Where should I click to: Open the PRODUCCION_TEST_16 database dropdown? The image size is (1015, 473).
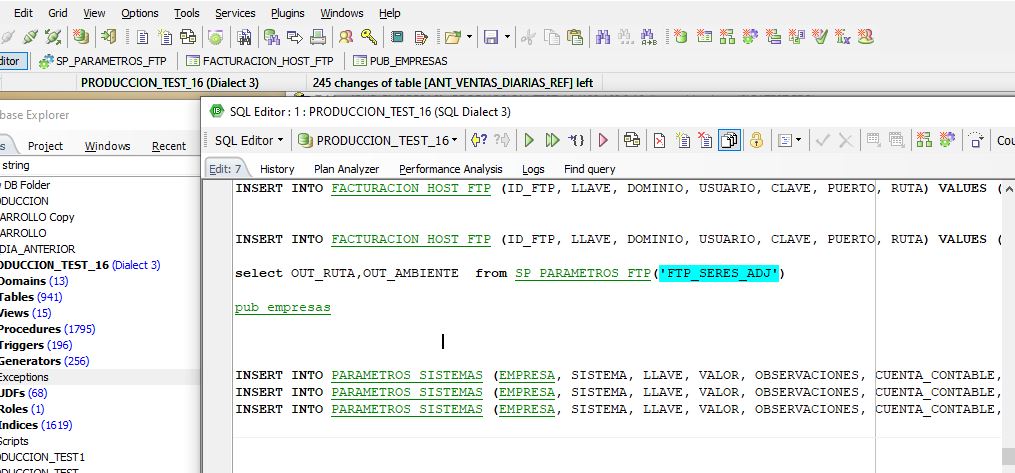[380, 141]
